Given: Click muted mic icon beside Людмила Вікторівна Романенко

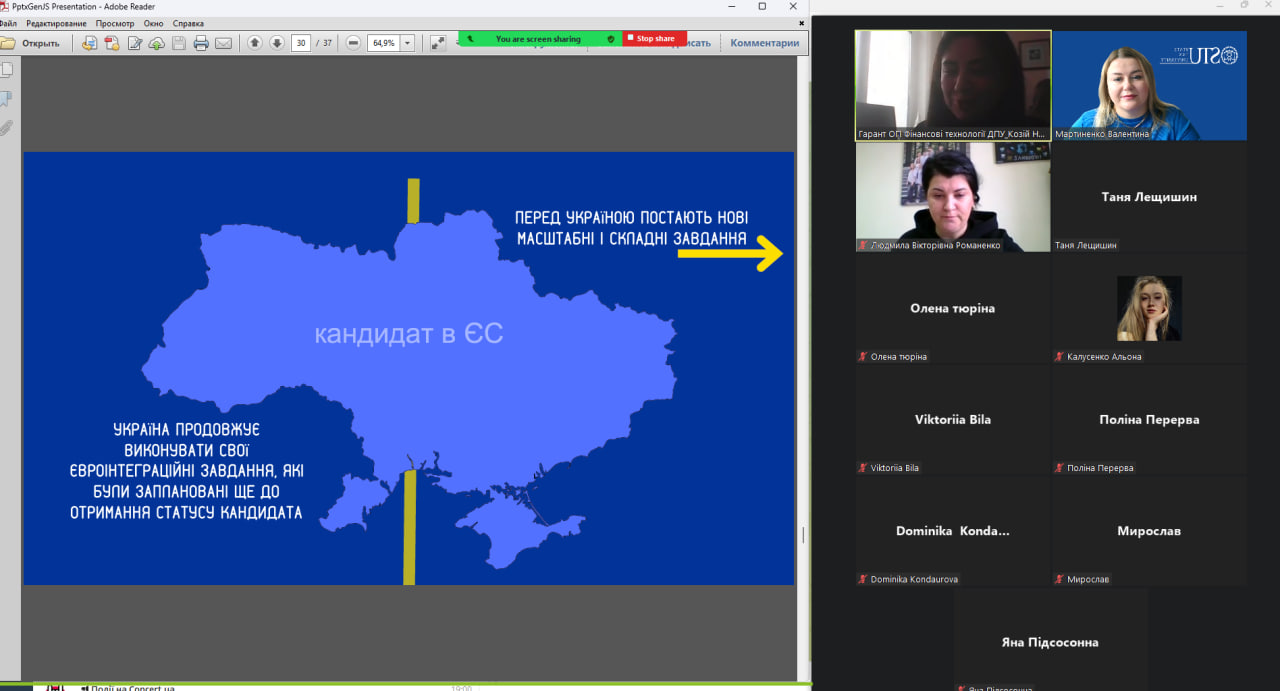Looking at the screenshot, I should [x=862, y=245].
